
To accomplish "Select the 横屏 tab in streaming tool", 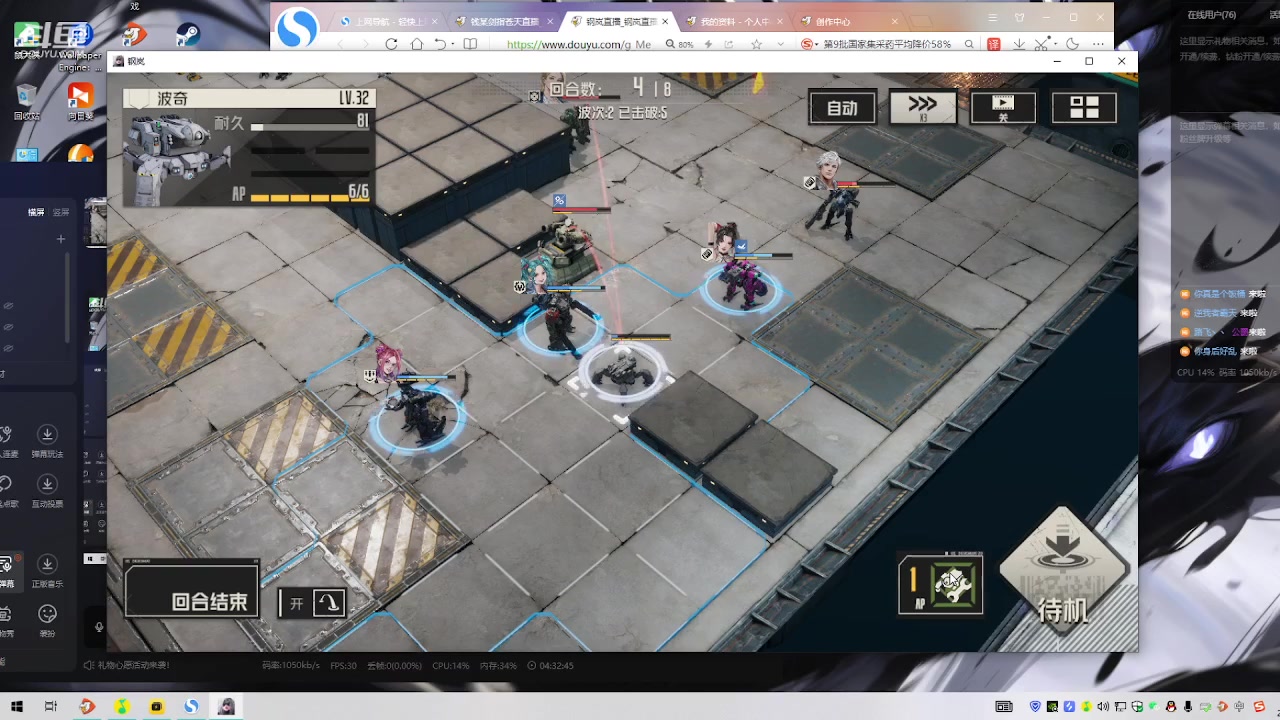I will pos(36,212).
